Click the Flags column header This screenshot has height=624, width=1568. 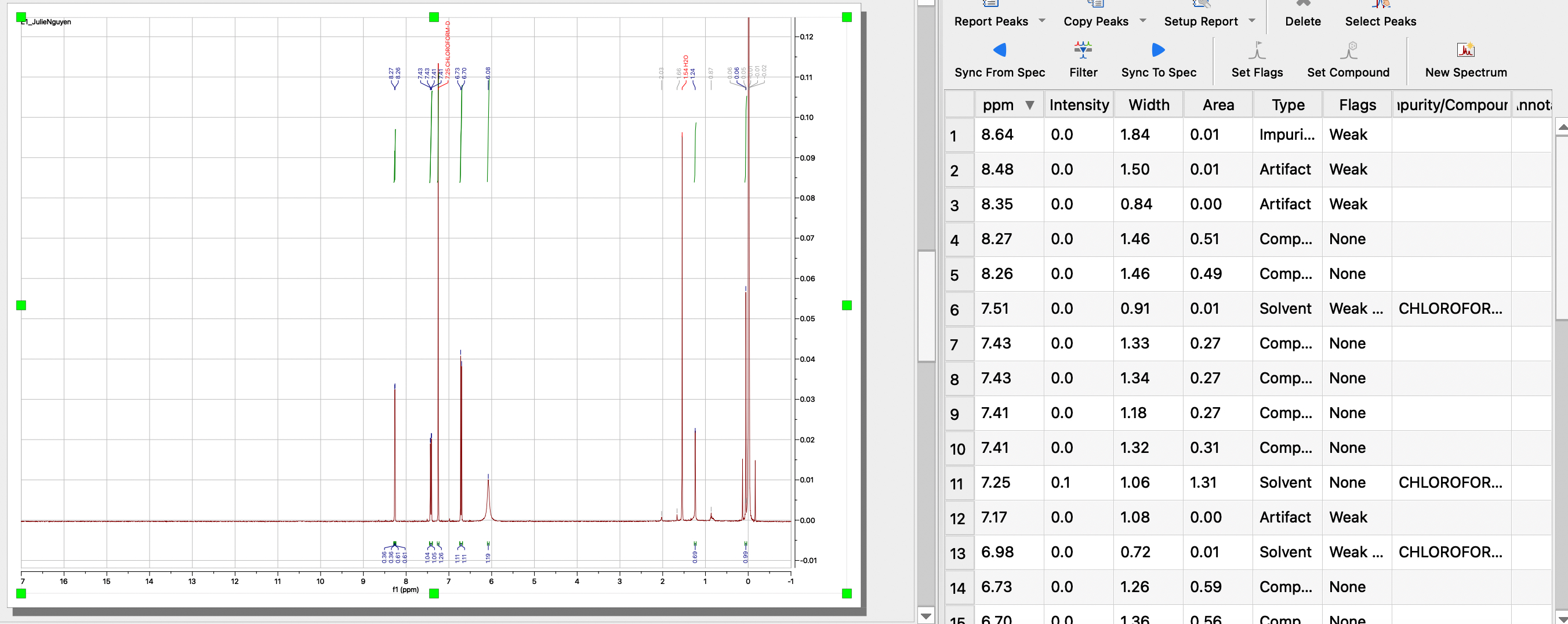[1357, 104]
